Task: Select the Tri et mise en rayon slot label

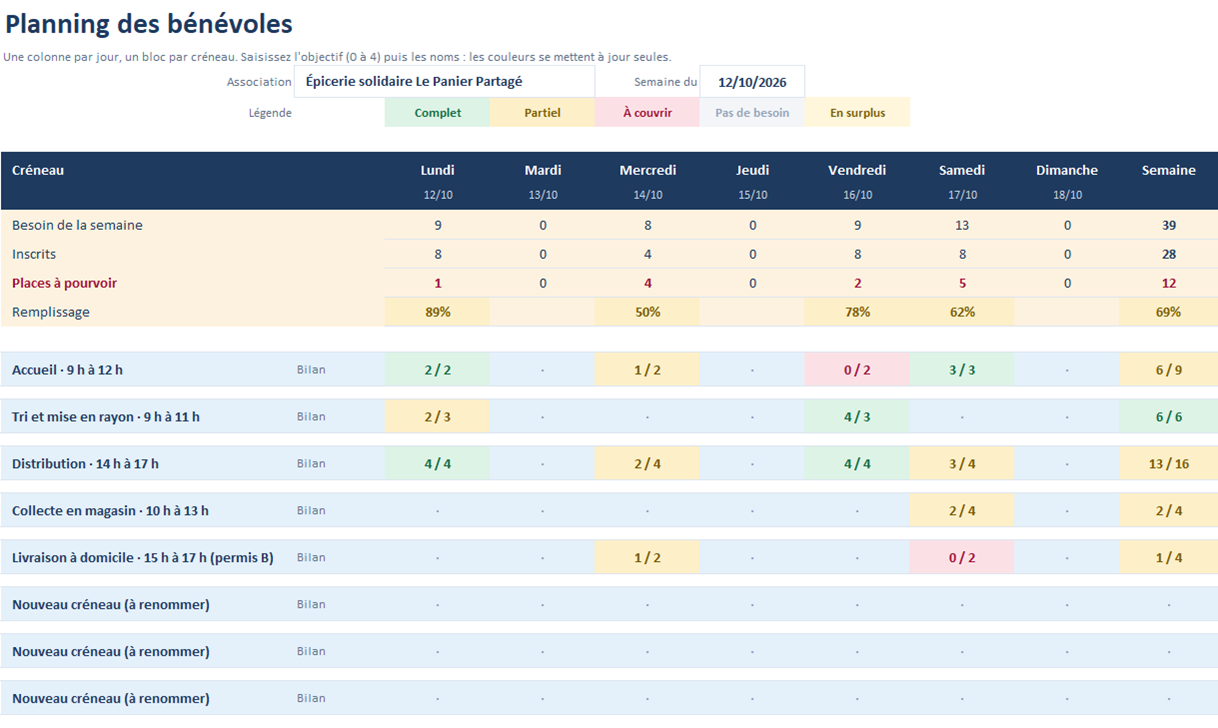Action: coord(106,417)
